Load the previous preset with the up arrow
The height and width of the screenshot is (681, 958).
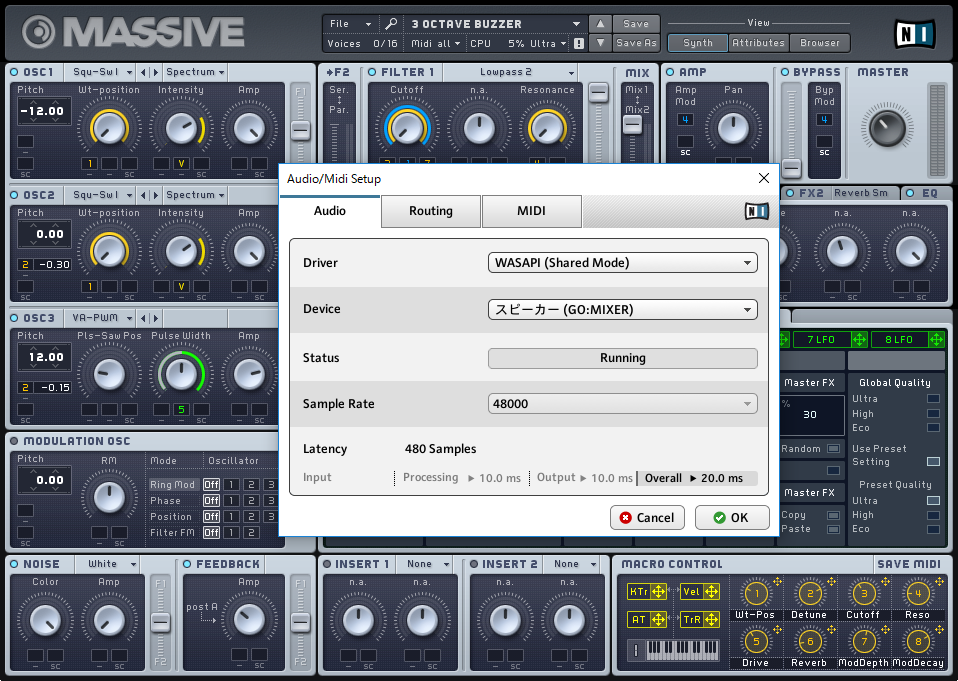click(x=600, y=24)
